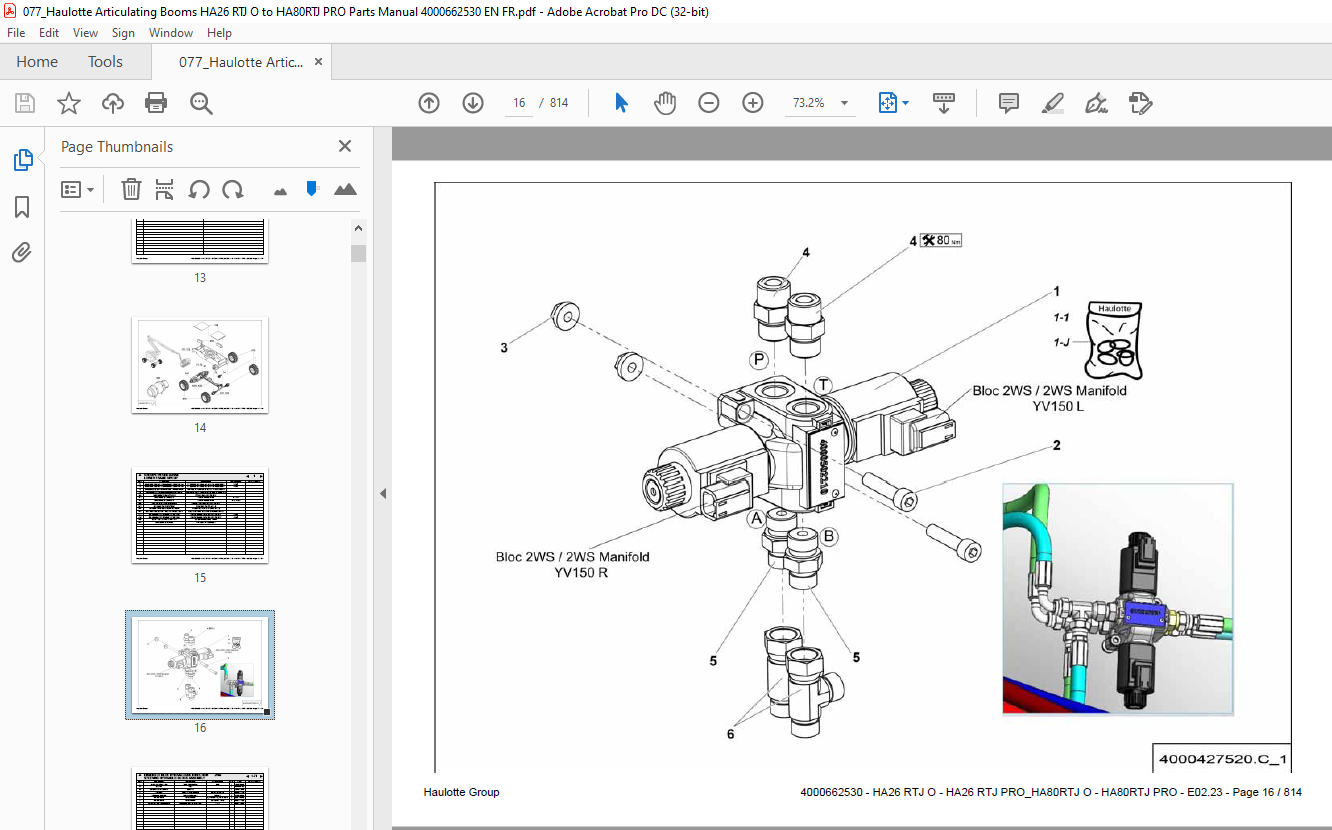Click drawing reference "4000427520.C_1"
Viewport: 1332px width, 830px height.
[x=1222, y=758]
